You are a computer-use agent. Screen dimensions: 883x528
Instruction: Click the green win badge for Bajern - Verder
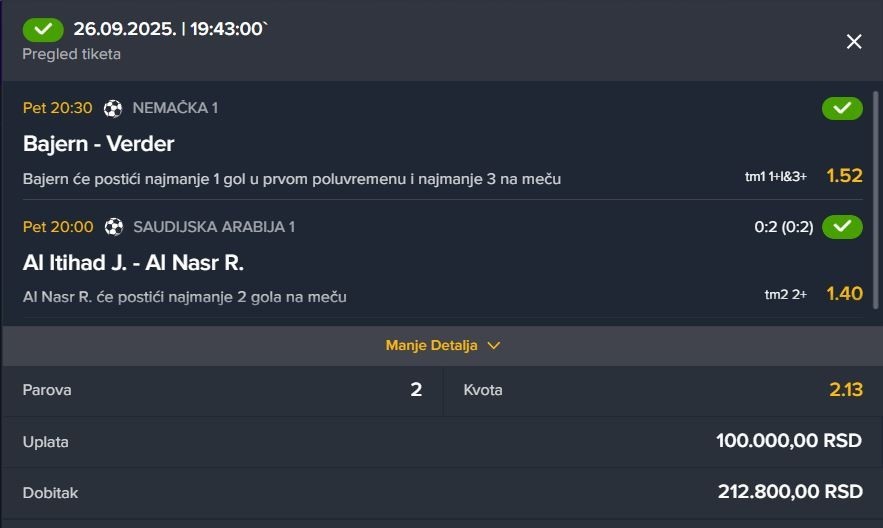pos(842,108)
